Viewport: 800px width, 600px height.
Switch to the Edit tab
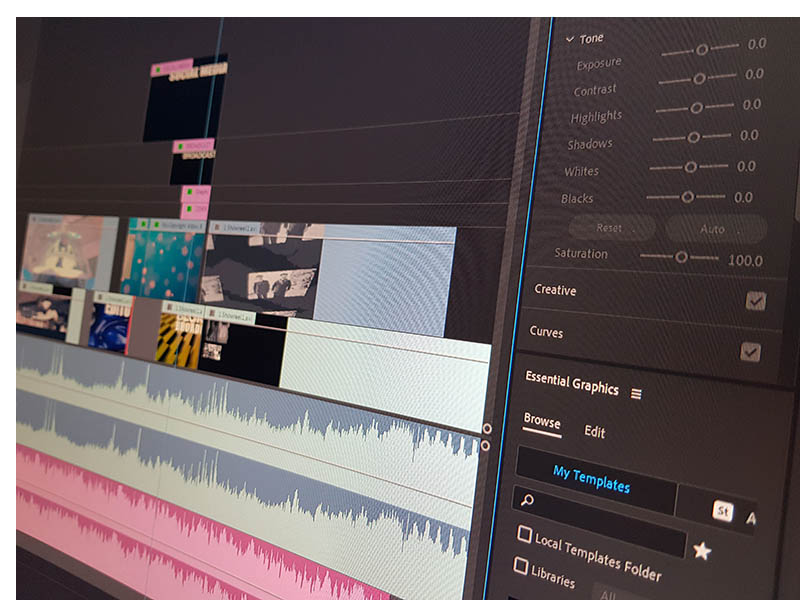coord(594,432)
